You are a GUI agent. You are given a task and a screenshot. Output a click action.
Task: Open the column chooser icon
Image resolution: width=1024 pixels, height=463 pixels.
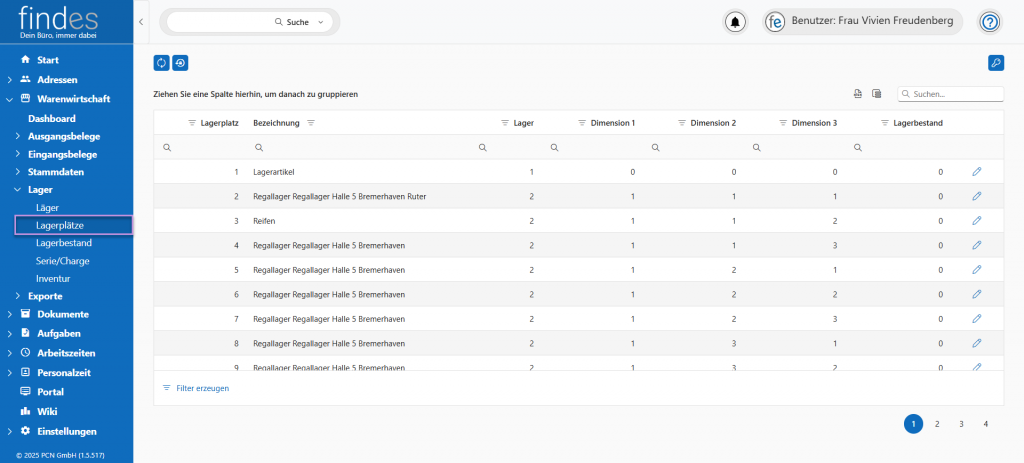coord(877,94)
